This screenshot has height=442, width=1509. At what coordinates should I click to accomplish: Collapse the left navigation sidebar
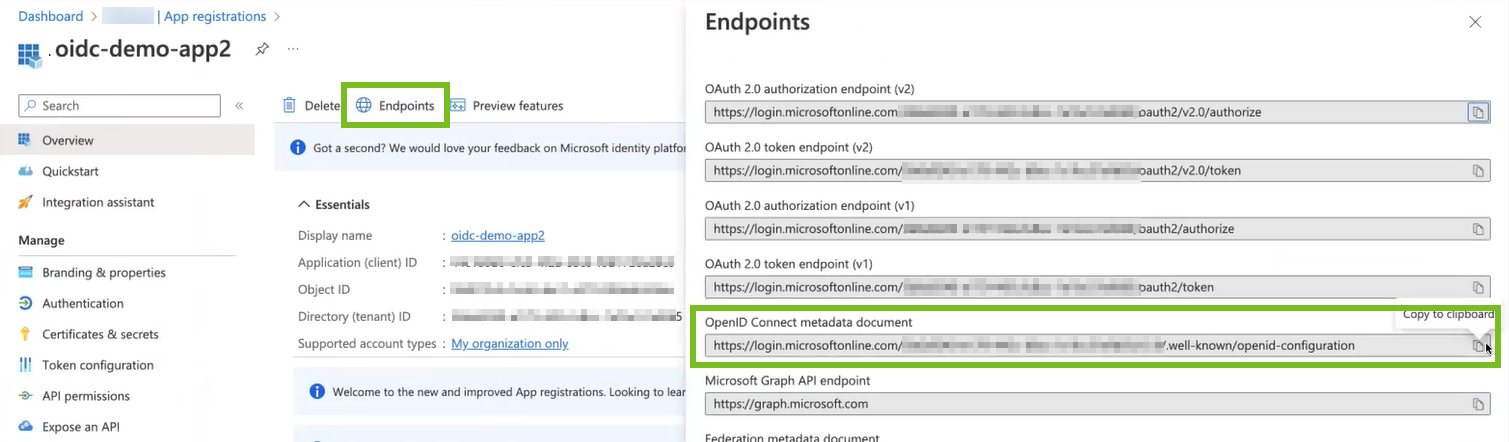tap(239, 106)
